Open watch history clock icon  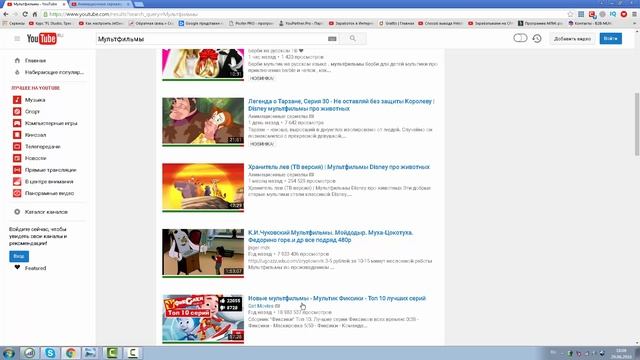[537, 38]
